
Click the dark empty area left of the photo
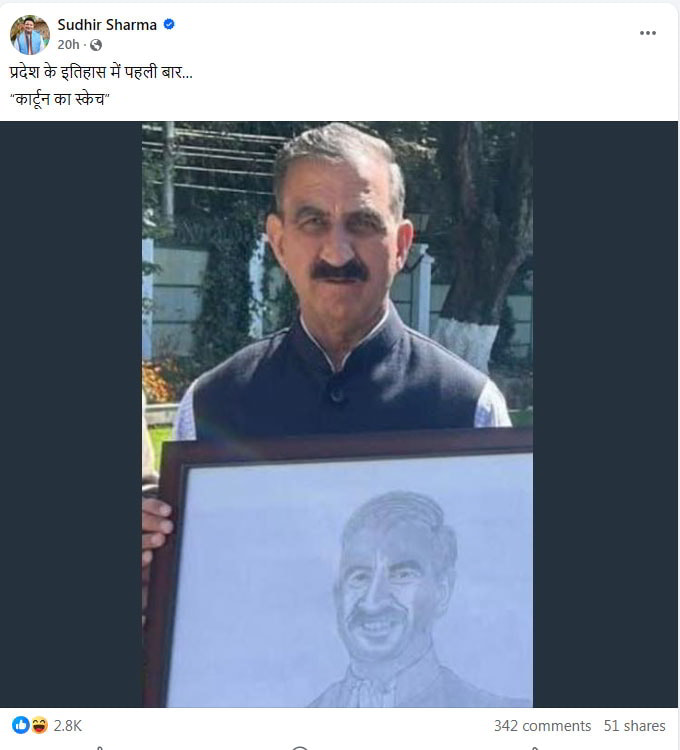pyautogui.click(x=71, y=414)
